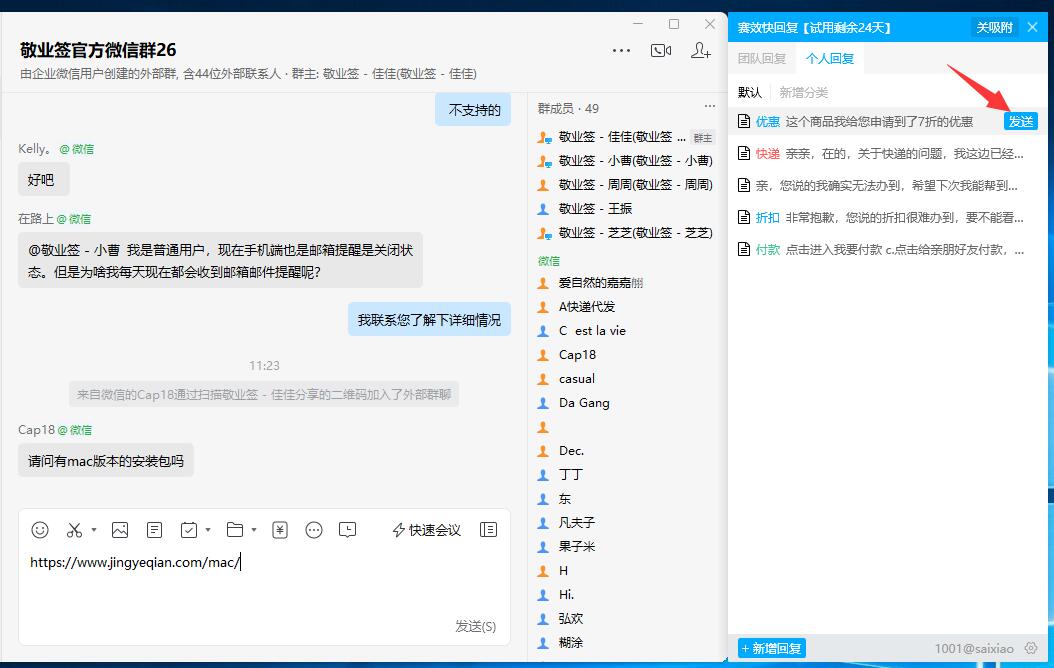Select the screenshot scissors tool
This screenshot has height=668, width=1054.
tap(74, 530)
